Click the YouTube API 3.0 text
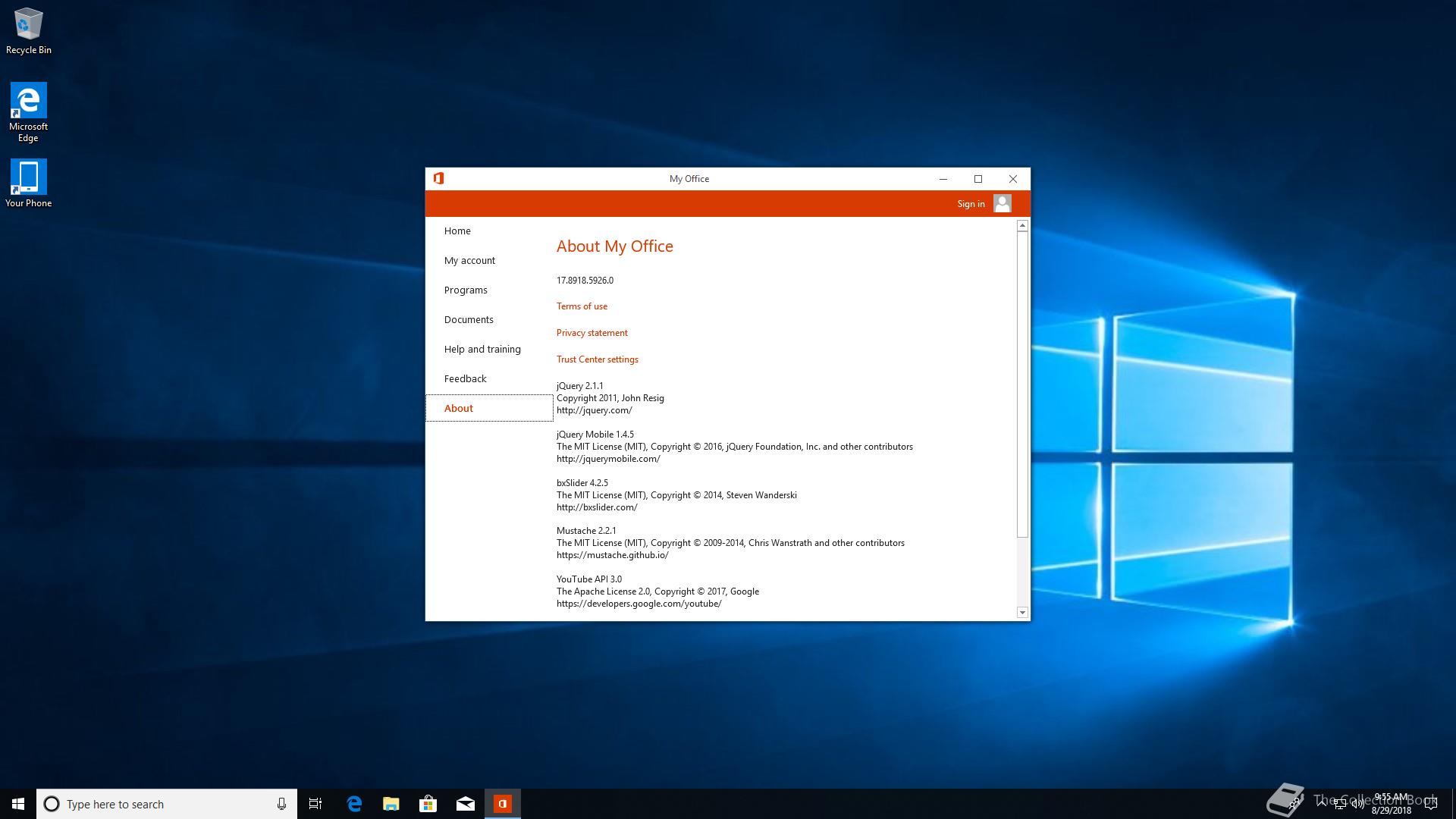Viewport: 1456px width, 819px height. pos(589,579)
